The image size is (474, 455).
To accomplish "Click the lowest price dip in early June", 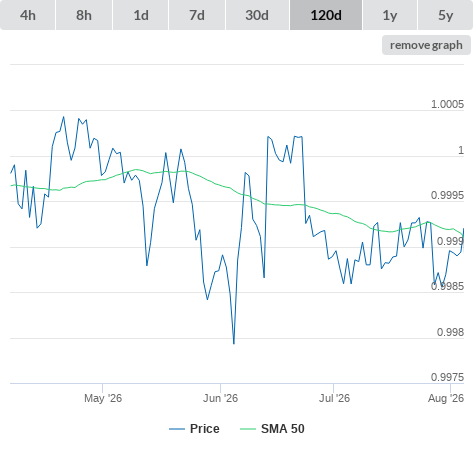I will point(234,343).
